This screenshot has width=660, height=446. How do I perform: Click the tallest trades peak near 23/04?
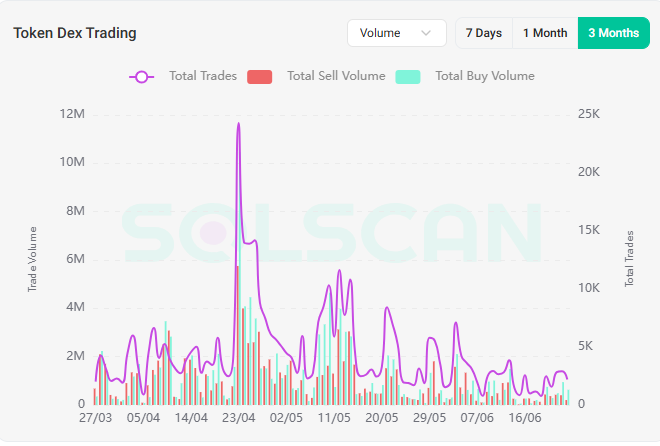pos(238,124)
